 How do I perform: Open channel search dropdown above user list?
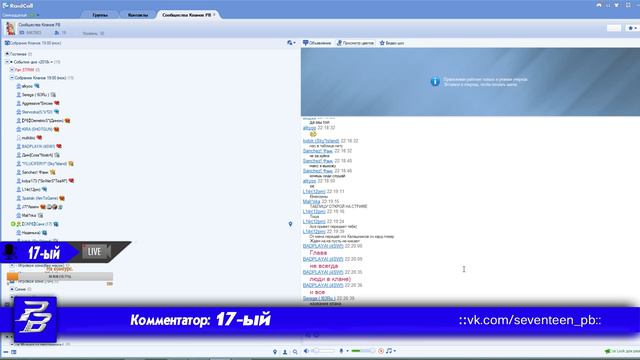tap(291, 43)
